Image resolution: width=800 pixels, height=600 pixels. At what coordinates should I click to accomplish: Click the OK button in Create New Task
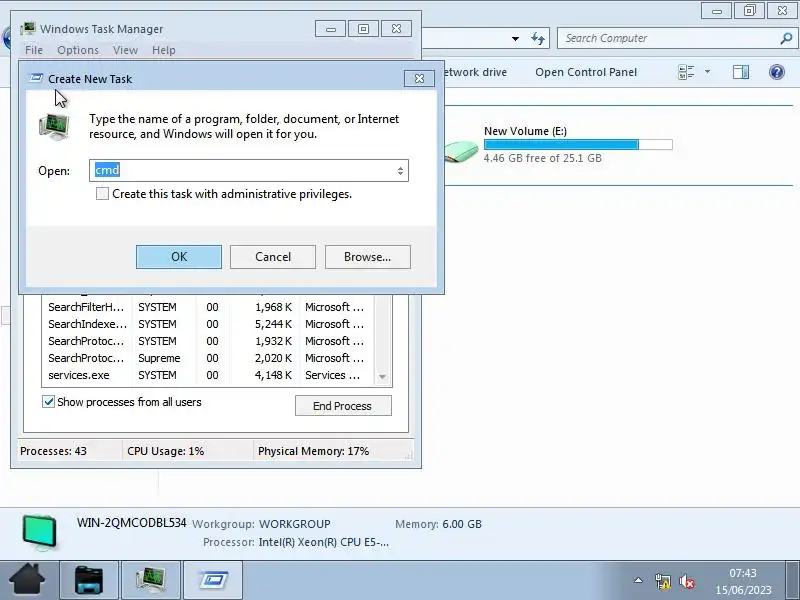click(x=179, y=257)
